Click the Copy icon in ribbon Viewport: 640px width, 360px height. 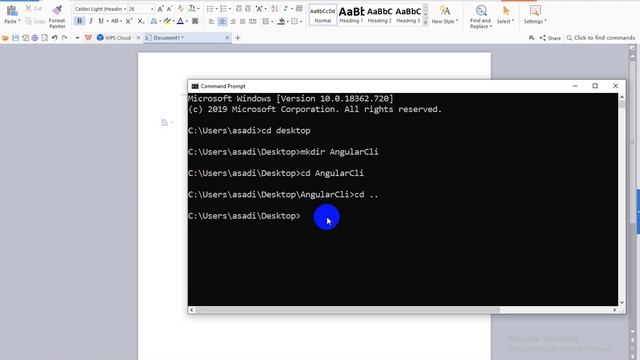[29, 21]
